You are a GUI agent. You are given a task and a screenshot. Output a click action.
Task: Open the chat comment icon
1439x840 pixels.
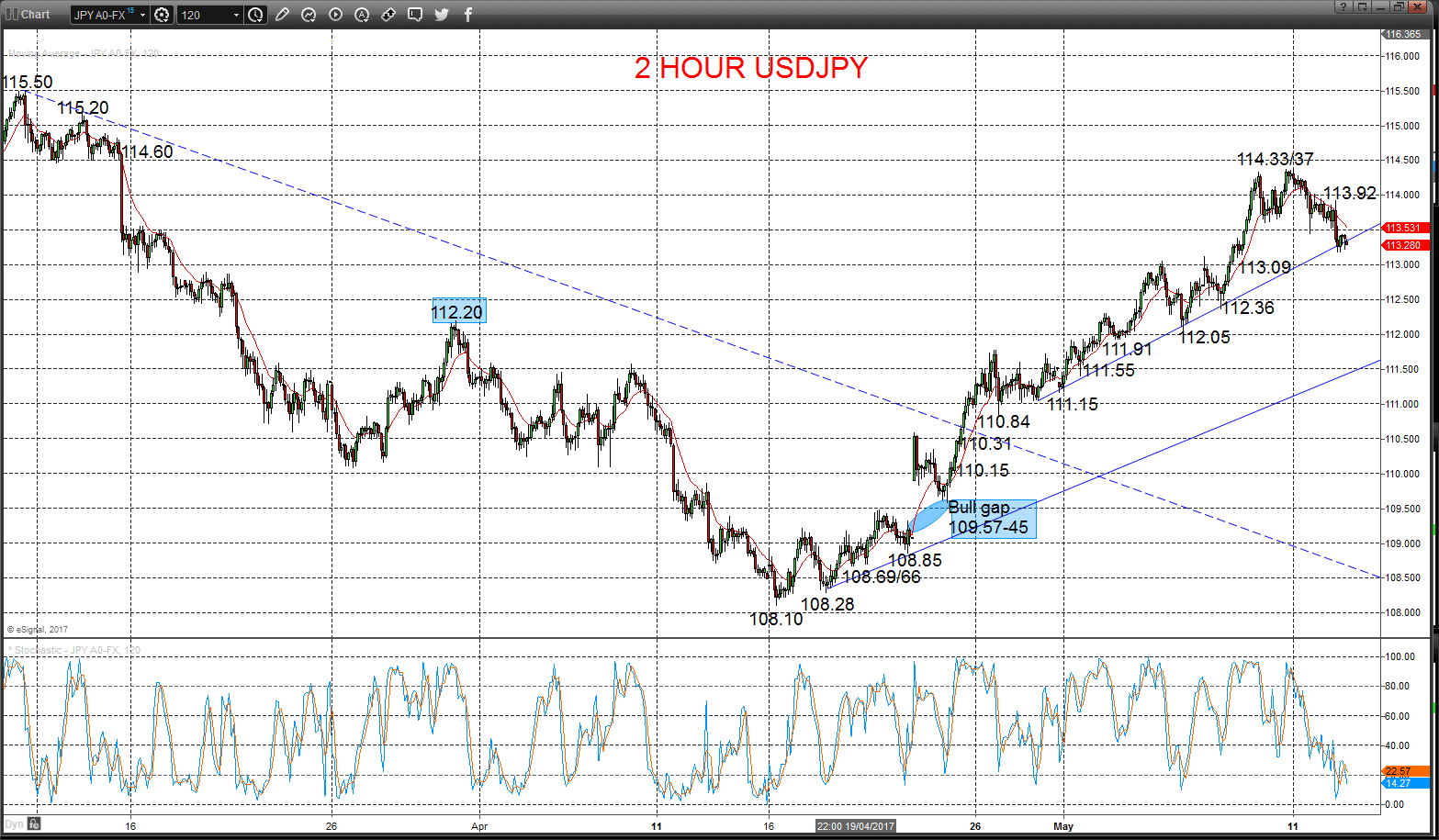[415, 15]
